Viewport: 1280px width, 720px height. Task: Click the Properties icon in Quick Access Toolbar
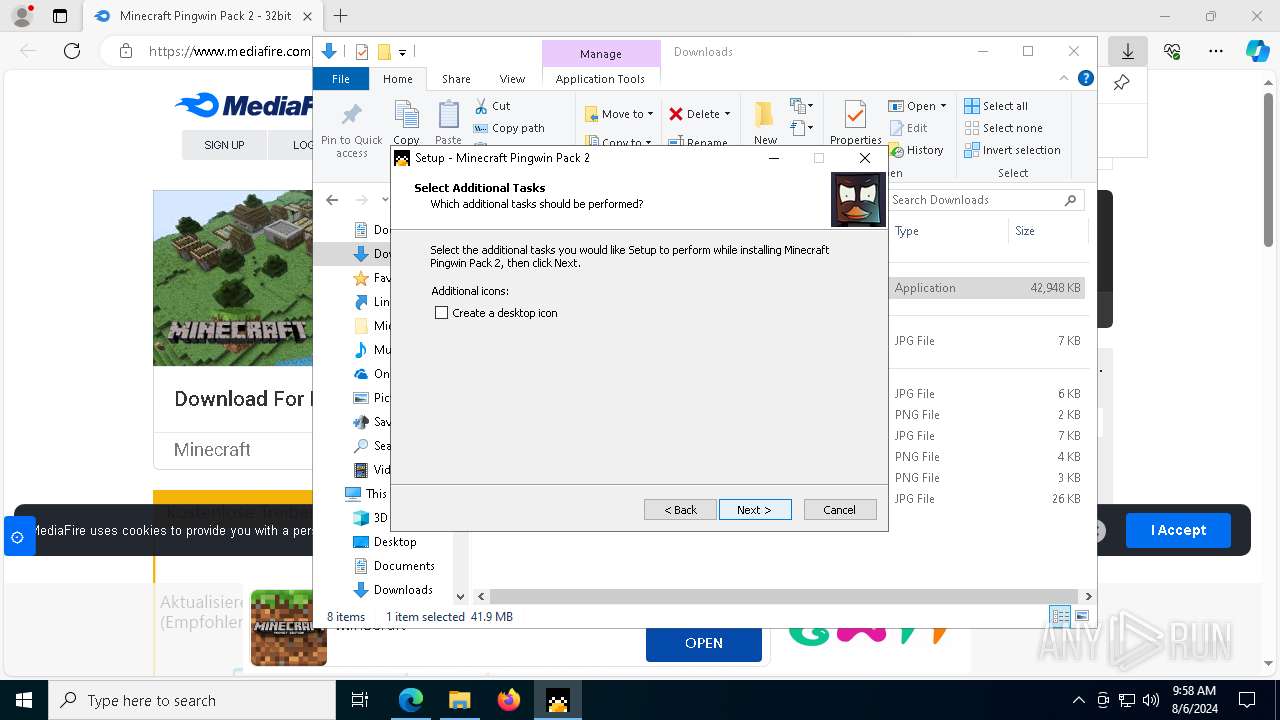pyautogui.click(x=362, y=52)
